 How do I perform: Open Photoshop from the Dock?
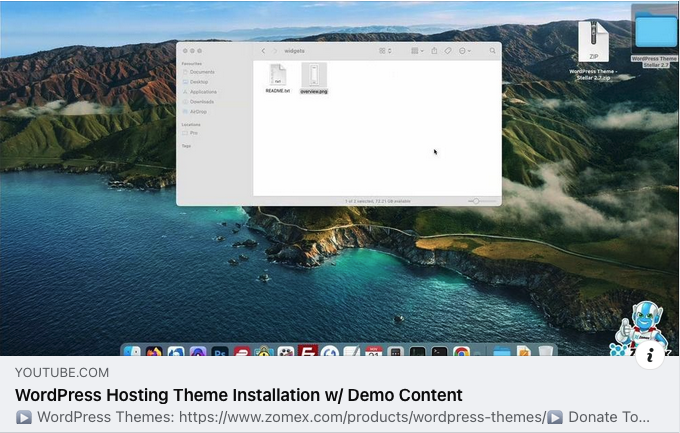pos(220,351)
